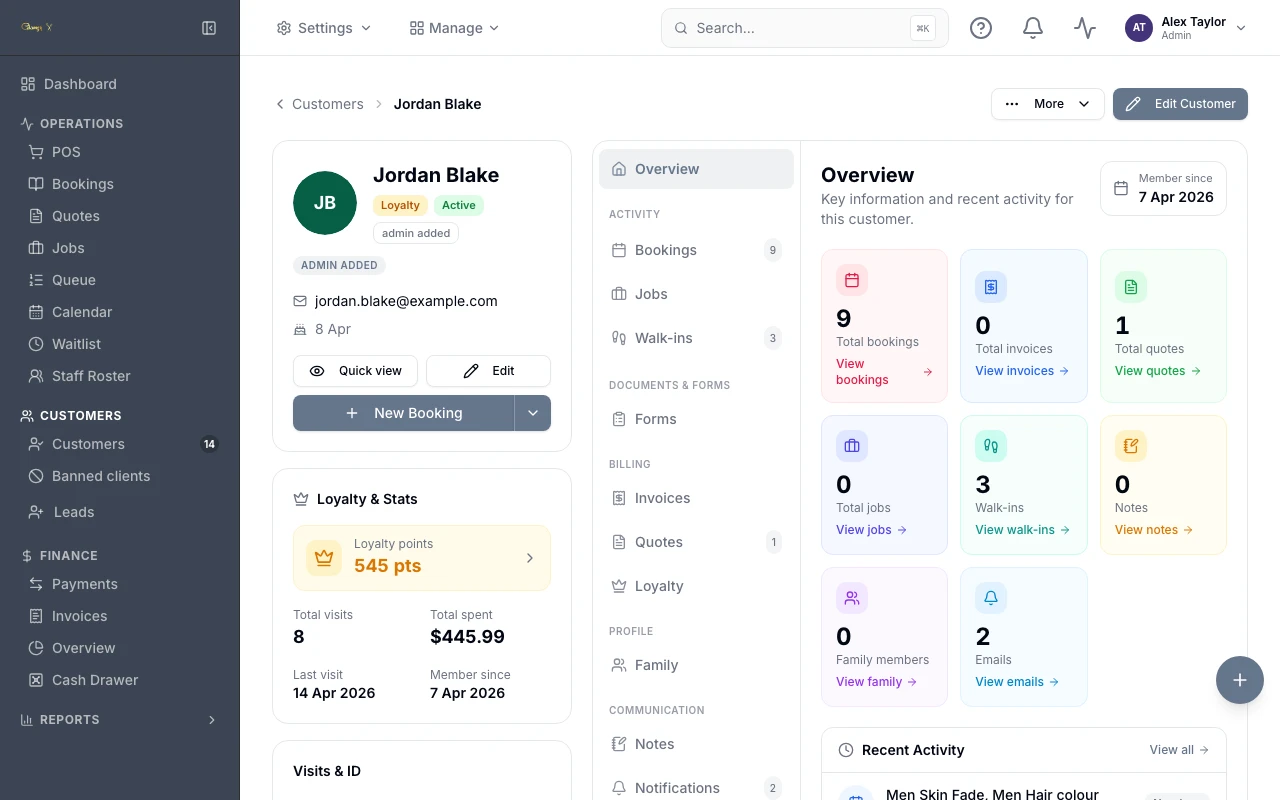Select the Walk-ins tab in customer menu

pyautogui.click(x=696, y=338)
